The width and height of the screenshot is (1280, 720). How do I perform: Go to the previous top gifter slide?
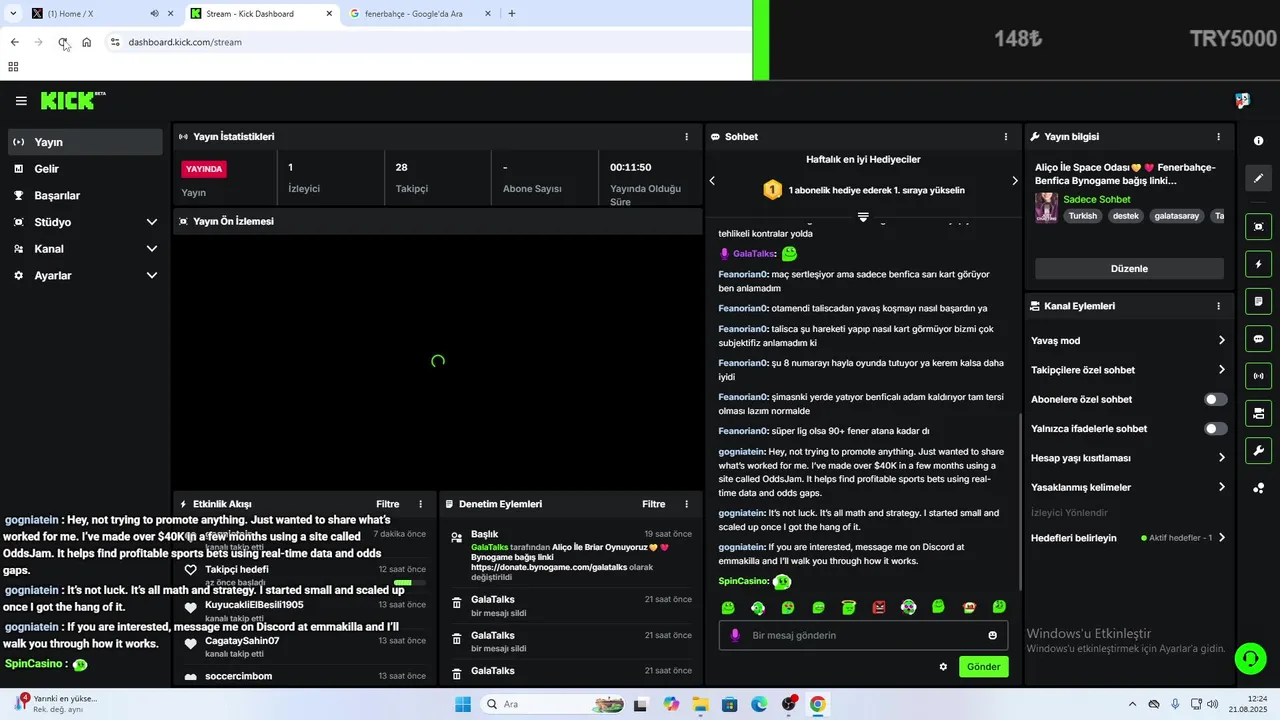712,181
